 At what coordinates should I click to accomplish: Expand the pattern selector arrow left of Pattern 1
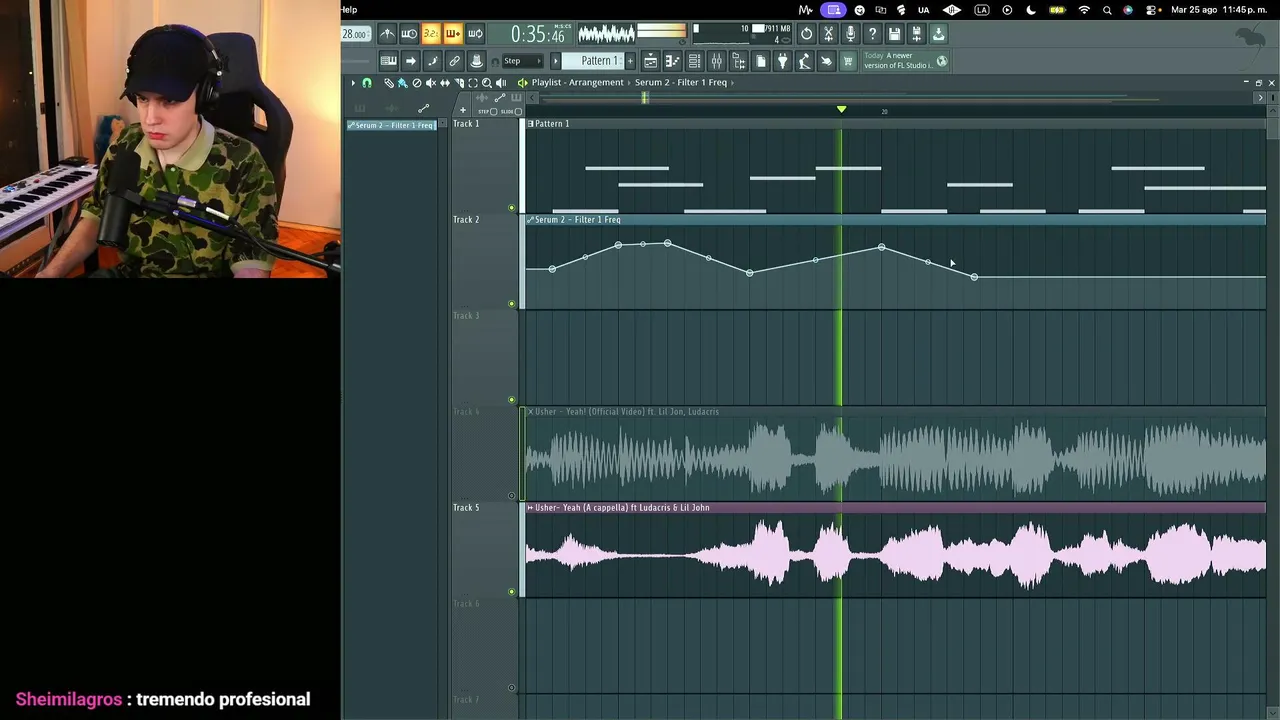click(556, 61)
